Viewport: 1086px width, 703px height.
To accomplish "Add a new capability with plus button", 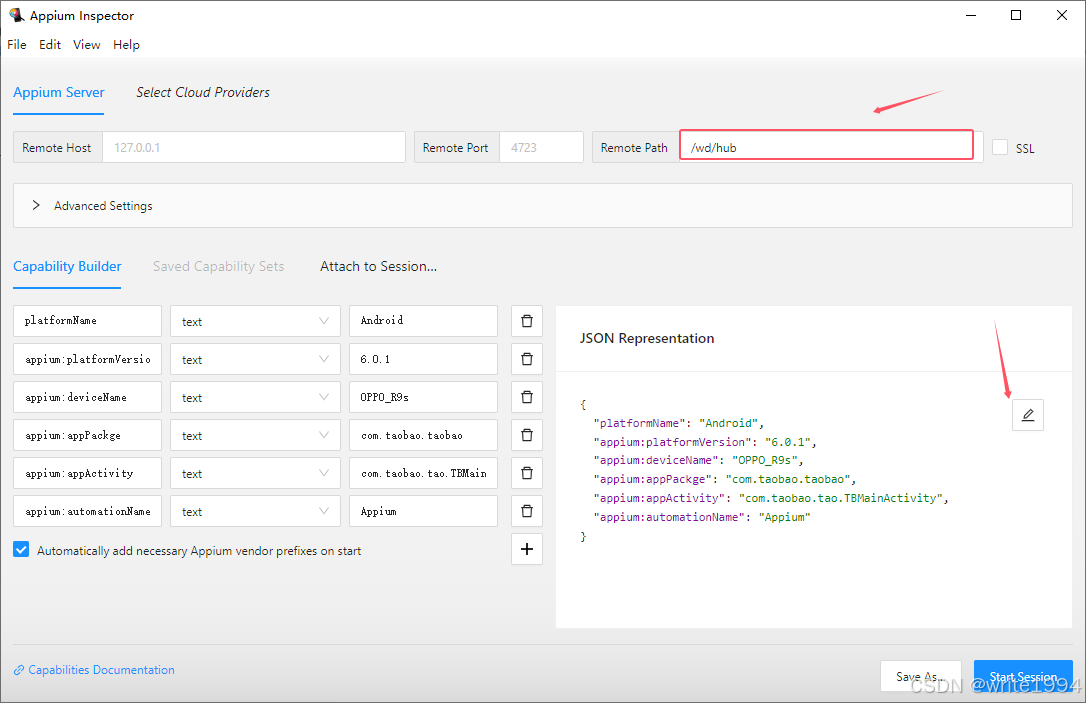I will tap(526, 549).
